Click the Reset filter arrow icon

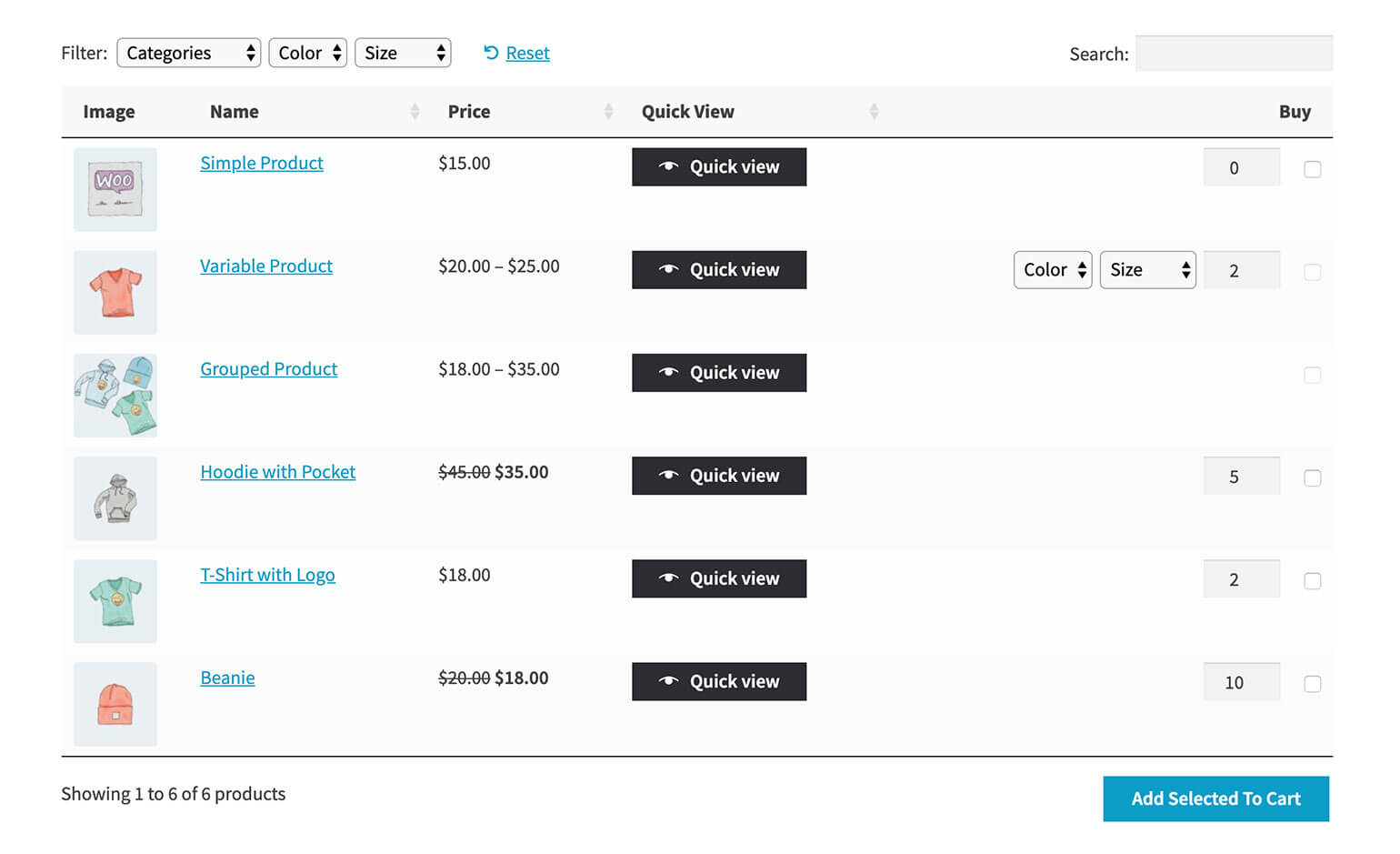(491, 53)
